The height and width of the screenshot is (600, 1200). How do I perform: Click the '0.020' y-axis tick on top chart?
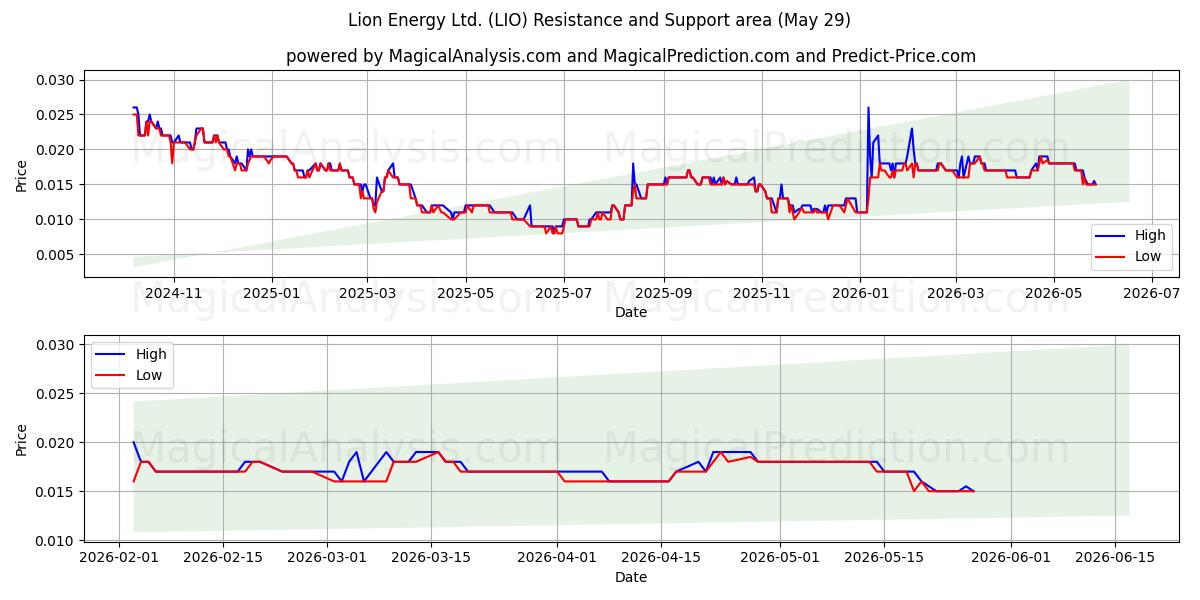pos(56,150)
